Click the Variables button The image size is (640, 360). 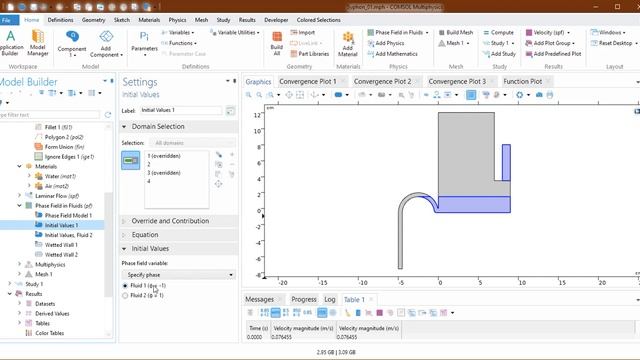coord(178,32)
